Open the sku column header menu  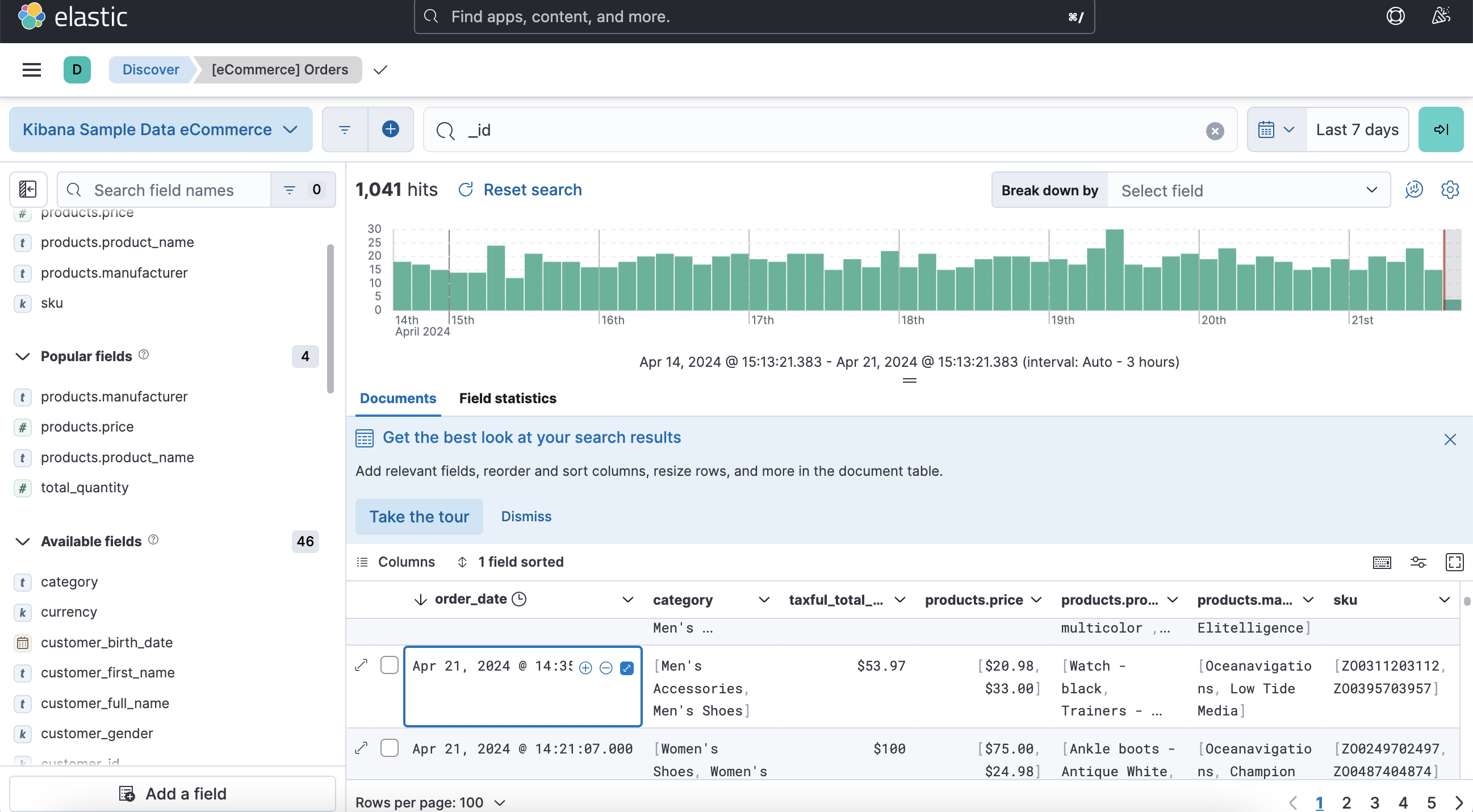(x=1444, y=599)
